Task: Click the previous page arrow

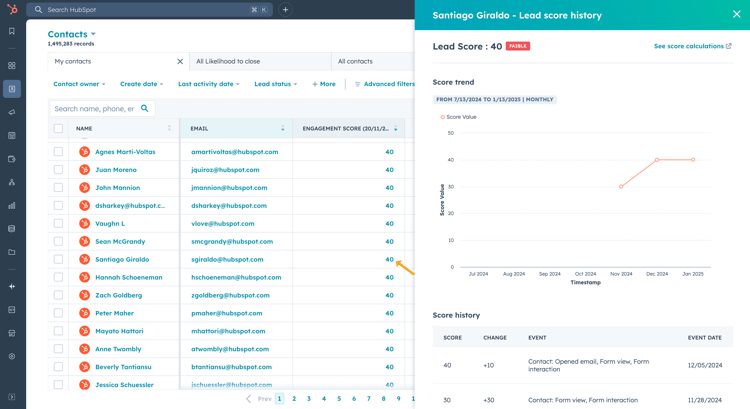Action: click(x=248, y=398)
